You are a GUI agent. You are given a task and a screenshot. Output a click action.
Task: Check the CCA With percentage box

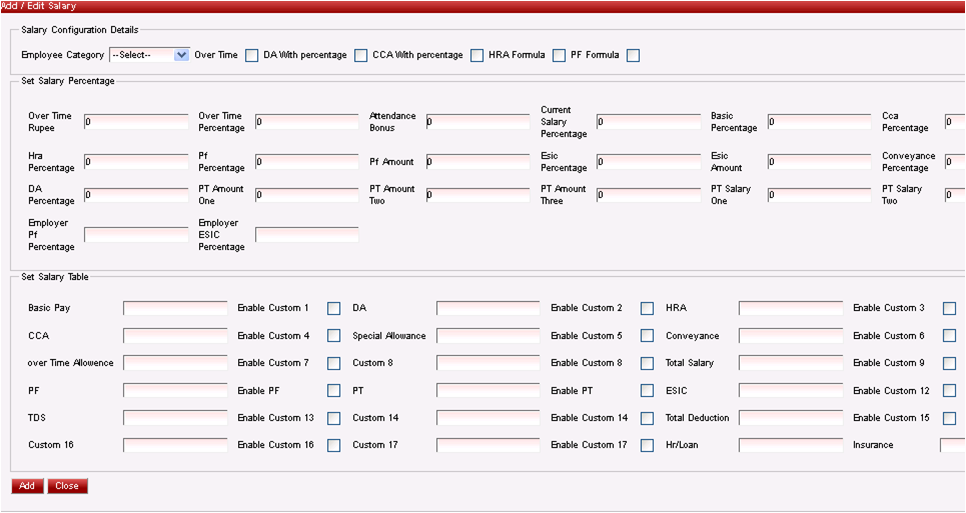coord(477,55)
